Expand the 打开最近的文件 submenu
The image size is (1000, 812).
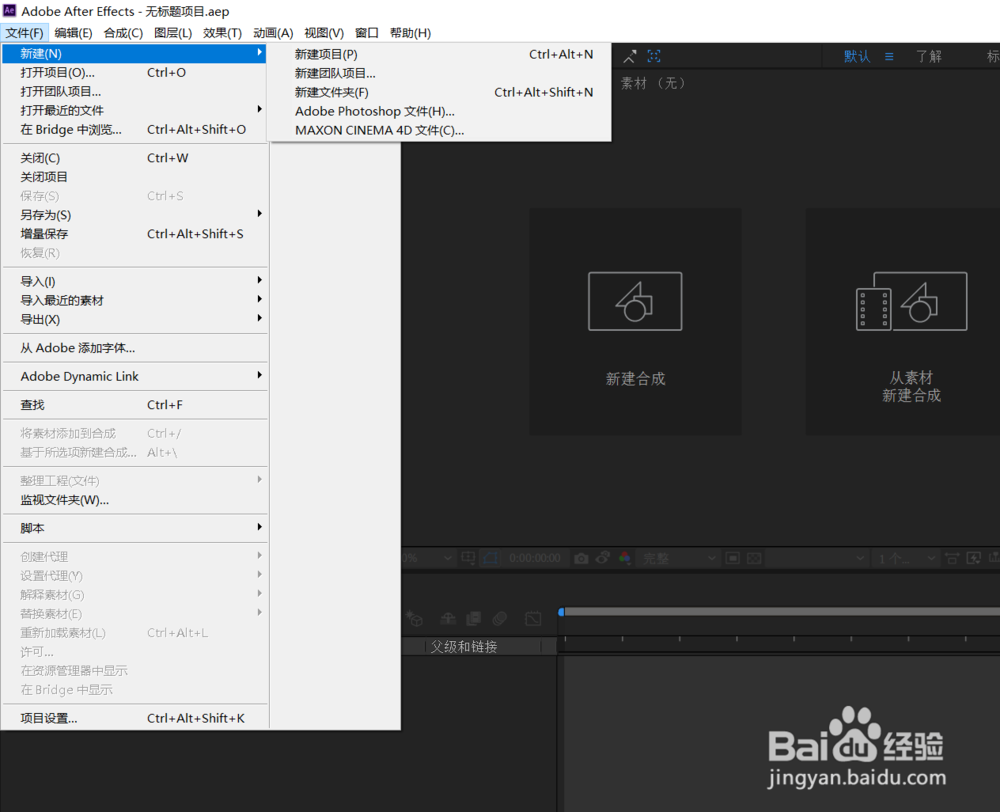pyautogui.click(x=134, y=110)
